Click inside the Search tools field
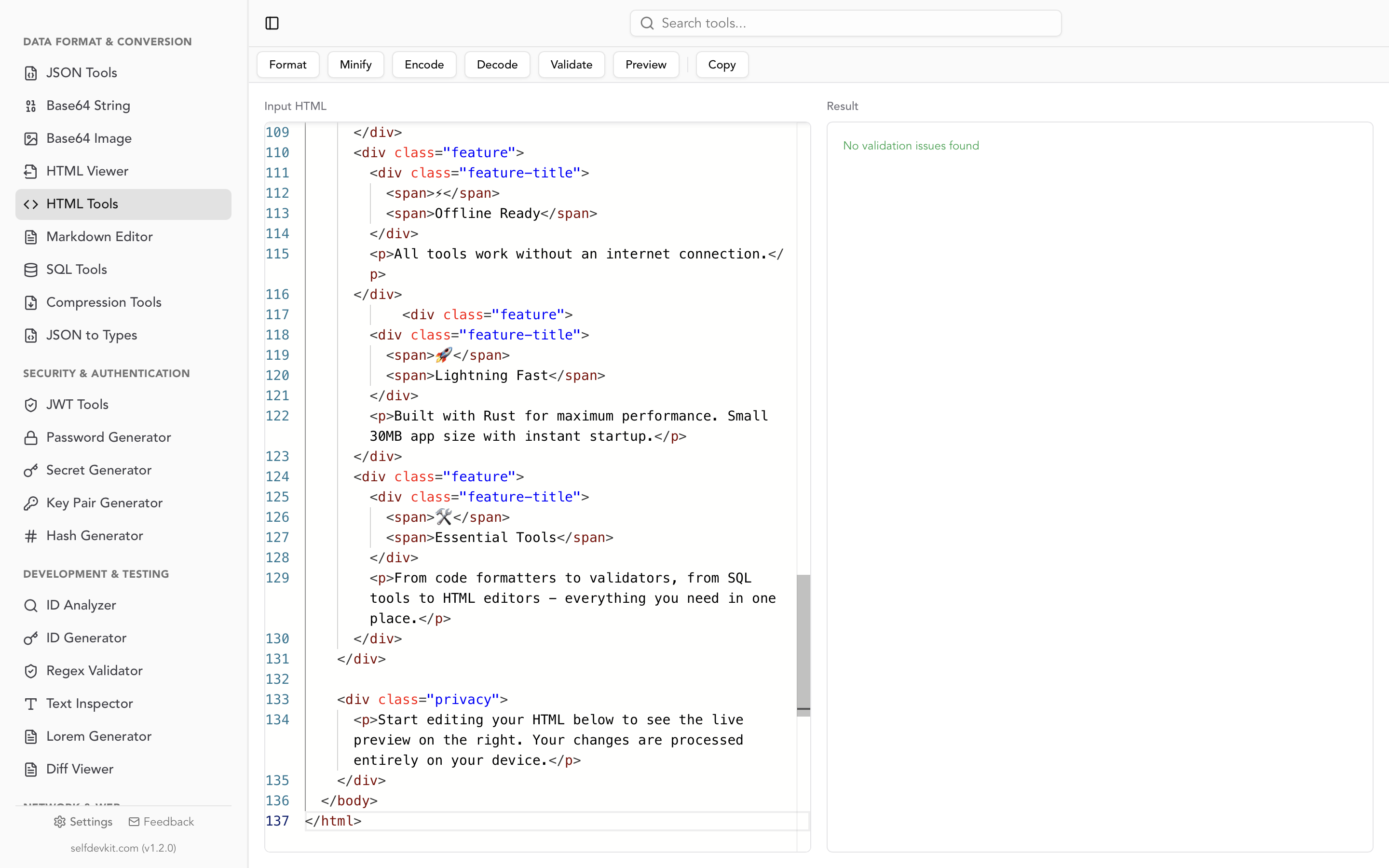This screenshot has height=868, width=1389. [x=844, y=23]
